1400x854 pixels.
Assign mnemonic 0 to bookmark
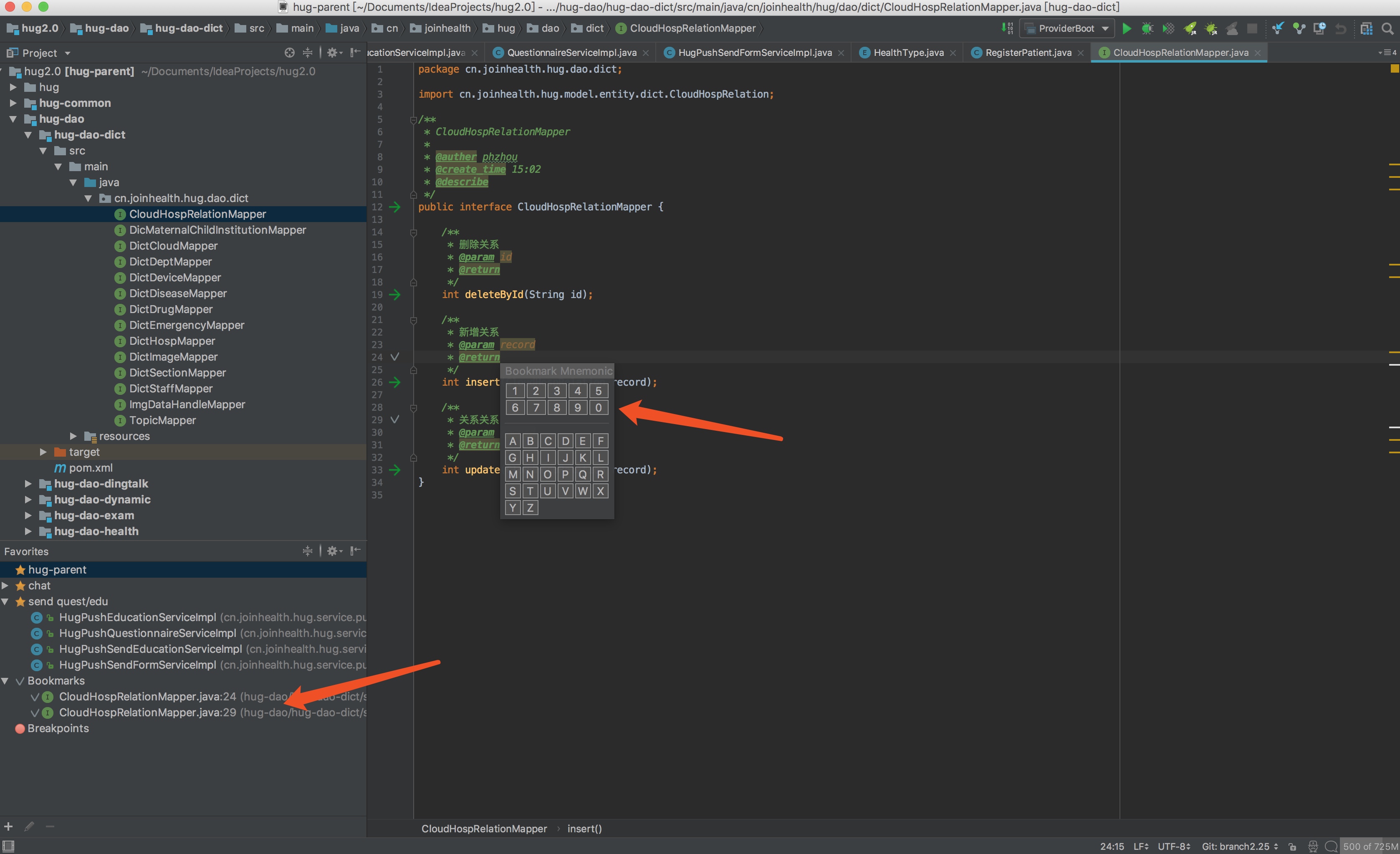pyautogui.click(x=598, y=407)
